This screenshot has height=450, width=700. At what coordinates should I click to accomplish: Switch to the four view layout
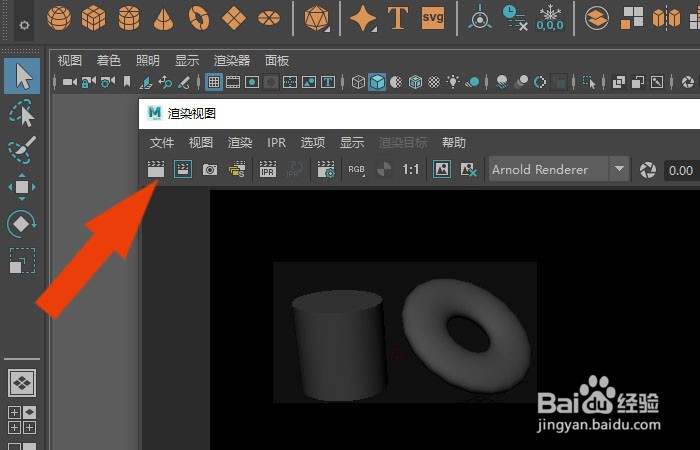coord(22,420)
